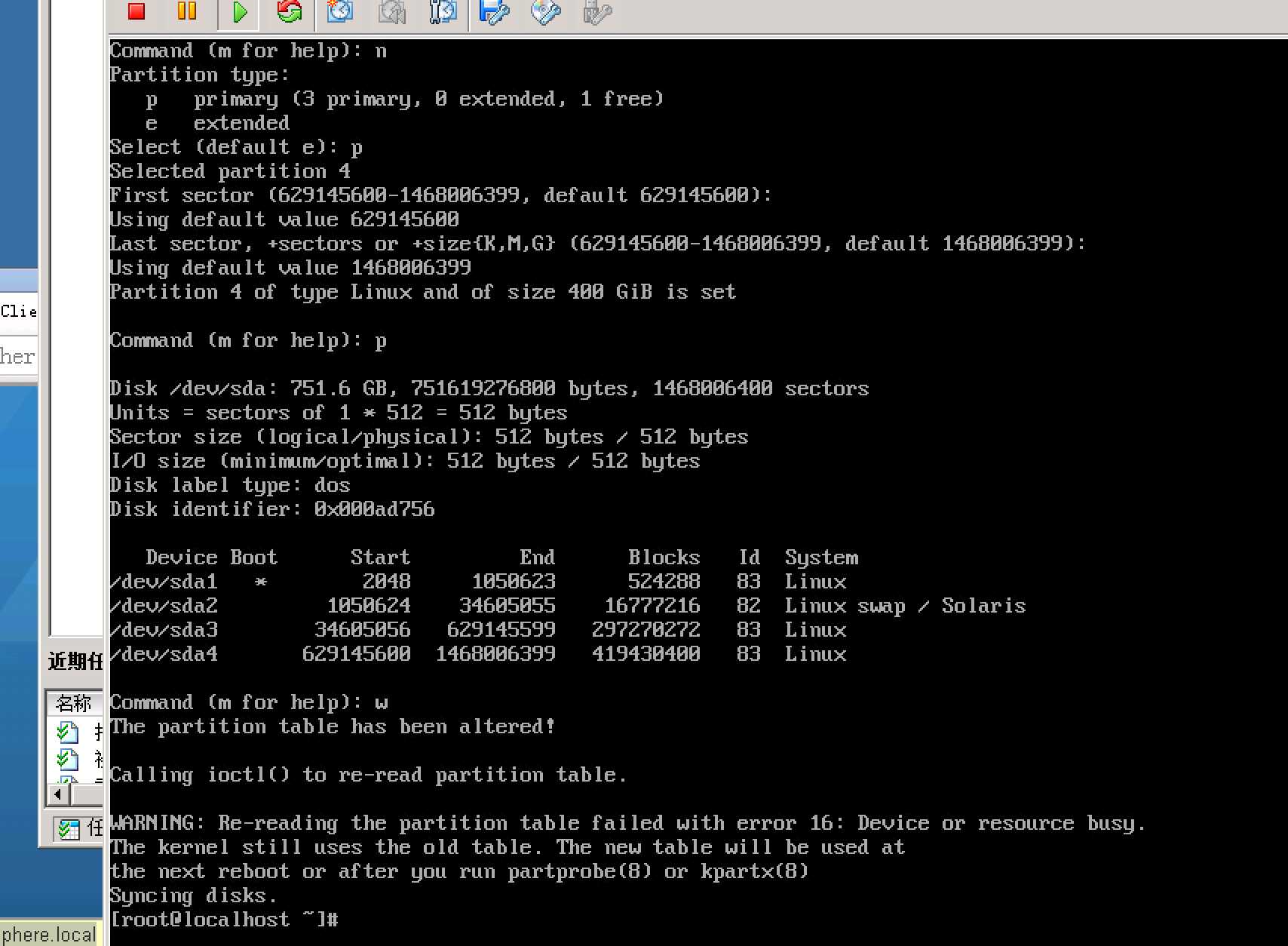Viewport: 1288px width, 946px height.
Task: Connect CD/DVD device icon in toolbar
Action: coord(546,12)
